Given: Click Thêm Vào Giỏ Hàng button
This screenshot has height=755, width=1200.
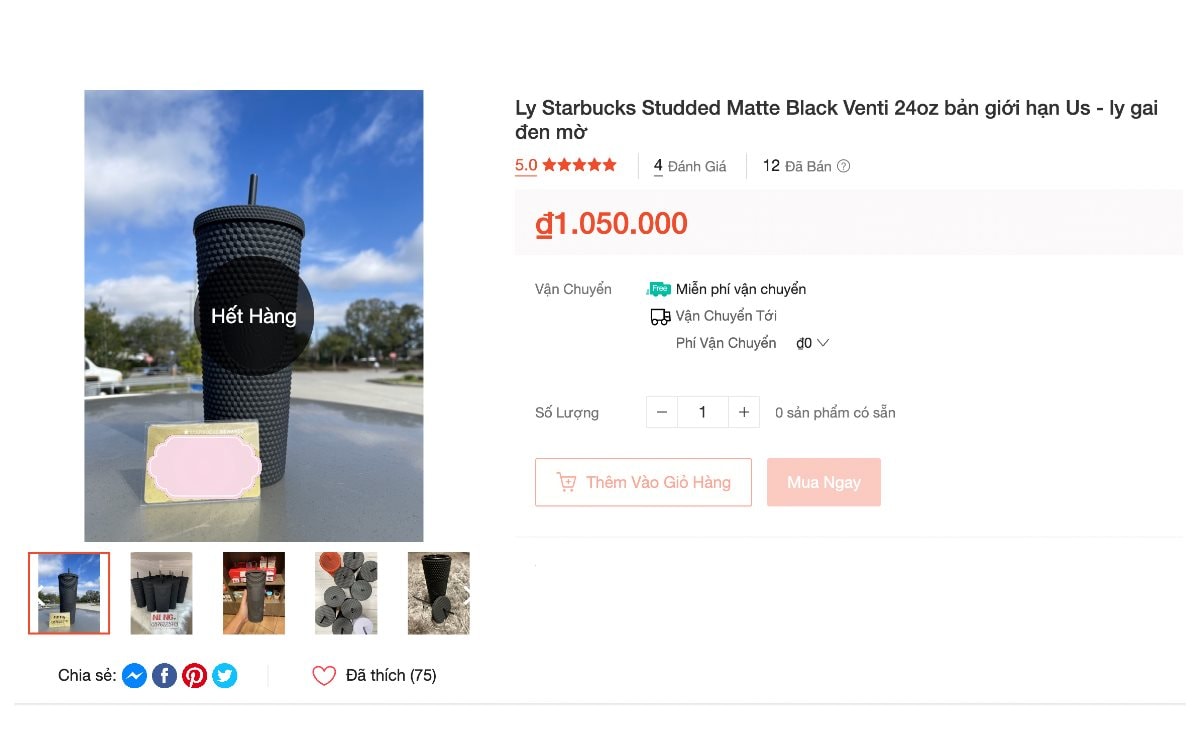Looking at the screenshot, I should coord(643,482).
